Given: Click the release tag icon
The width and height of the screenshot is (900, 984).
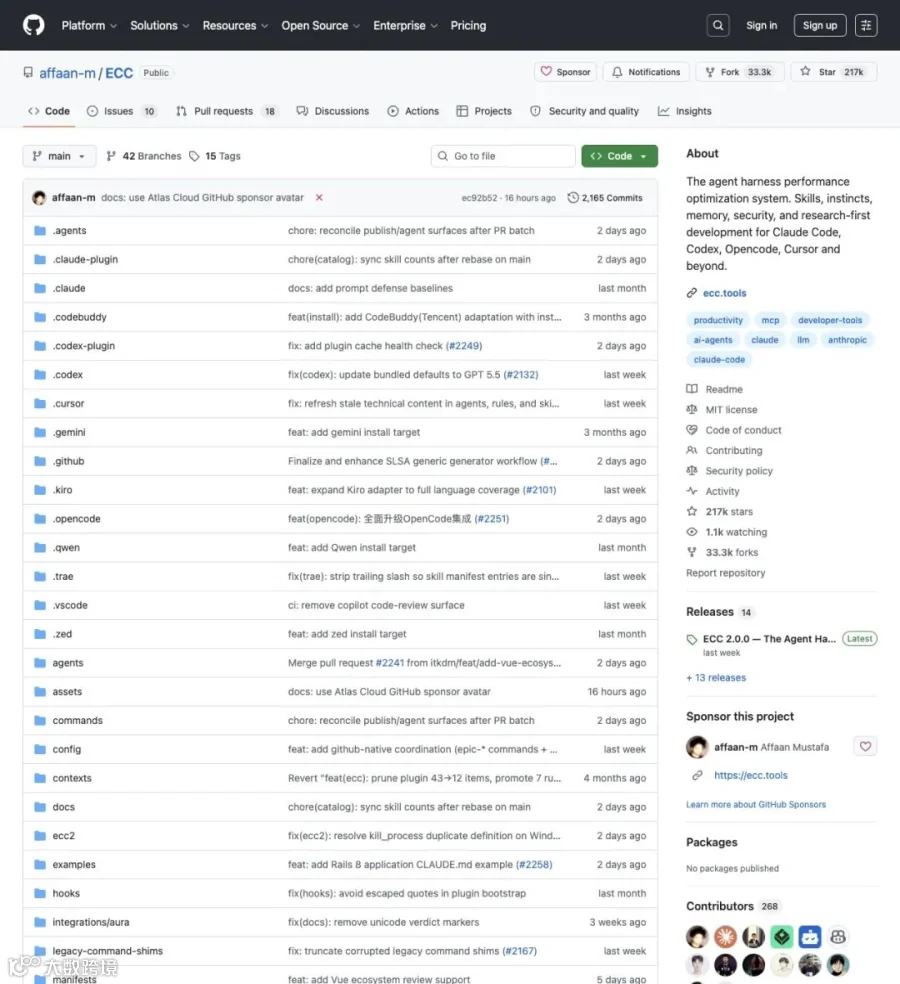Looking at the screenshot, I should [692, 639].
